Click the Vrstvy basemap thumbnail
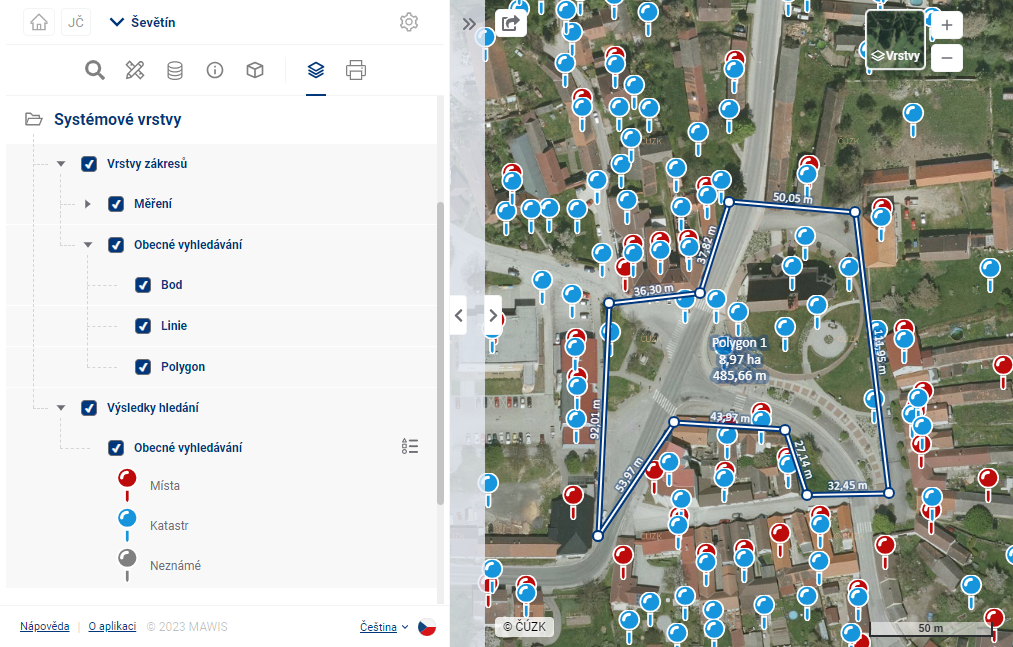The width and height of the screenshot is (1013, 647). 895,39
